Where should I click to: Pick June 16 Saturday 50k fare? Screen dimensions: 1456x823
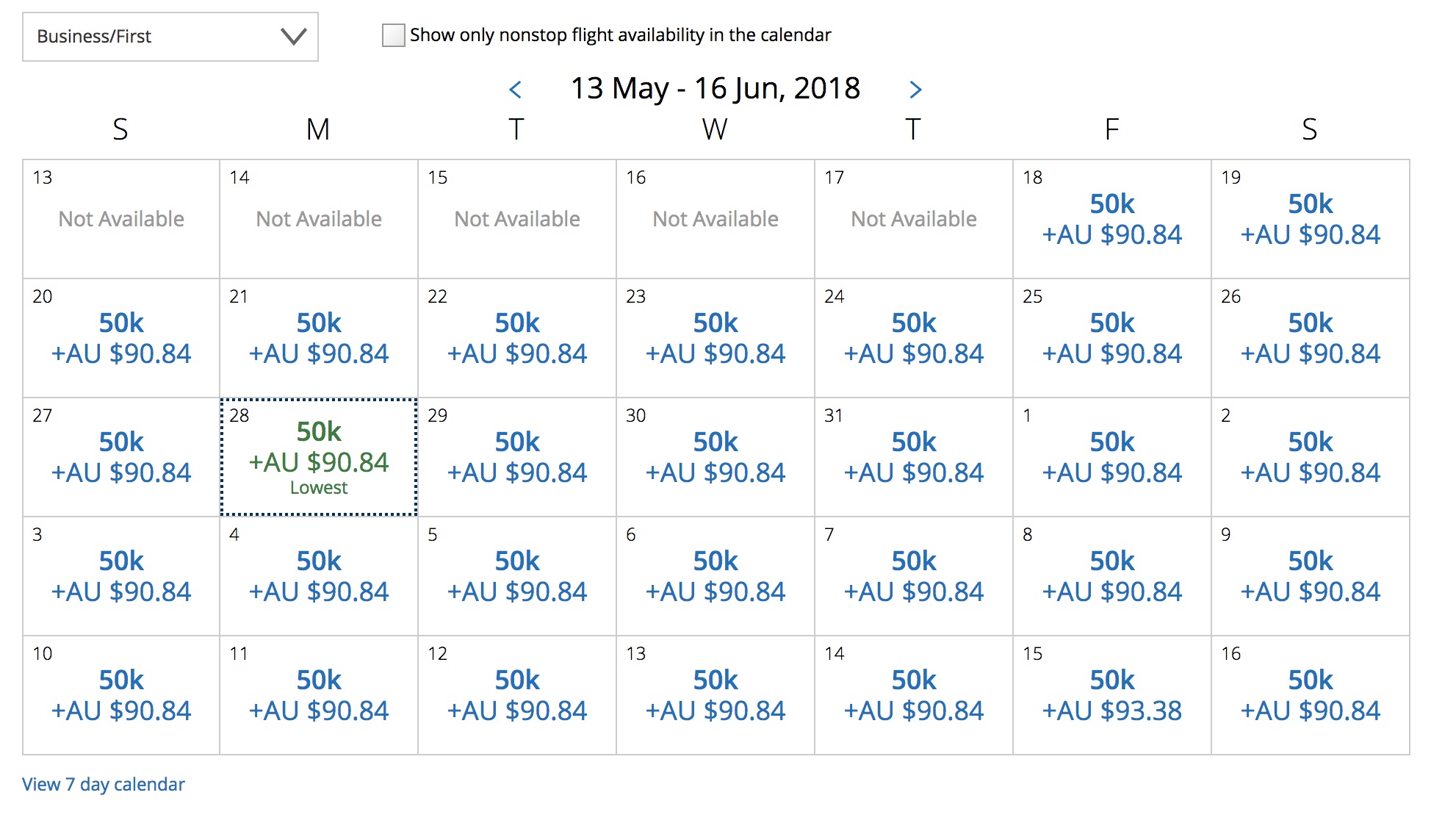pyautogui.click(x=1311, y=695)
